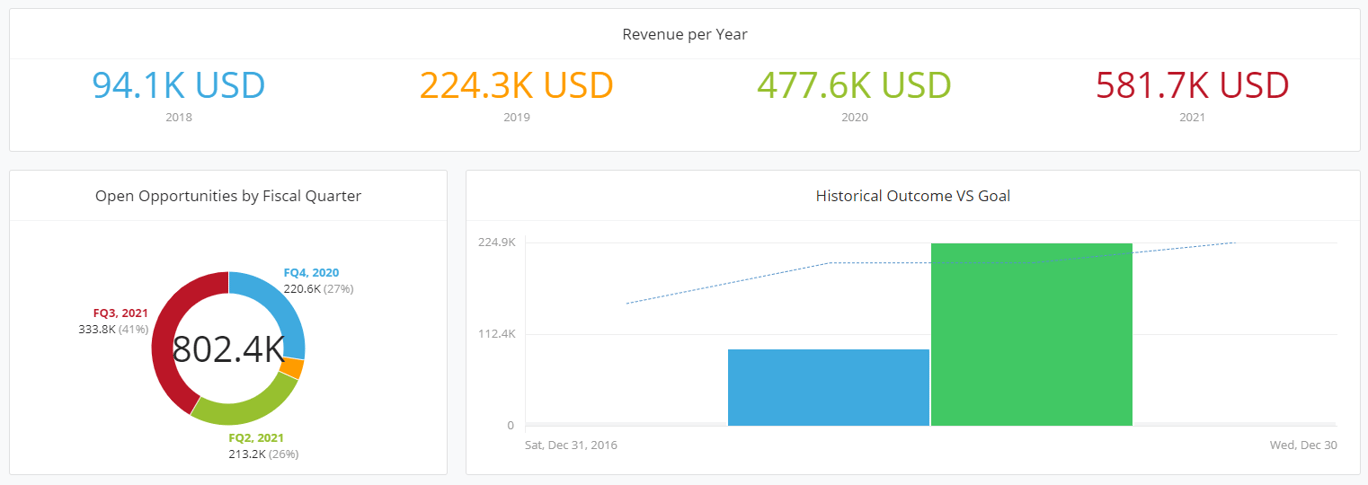The image size is (1368, 485).
Task: Click the 220.6K (27%) value
Action: click(x=319, y=289)
